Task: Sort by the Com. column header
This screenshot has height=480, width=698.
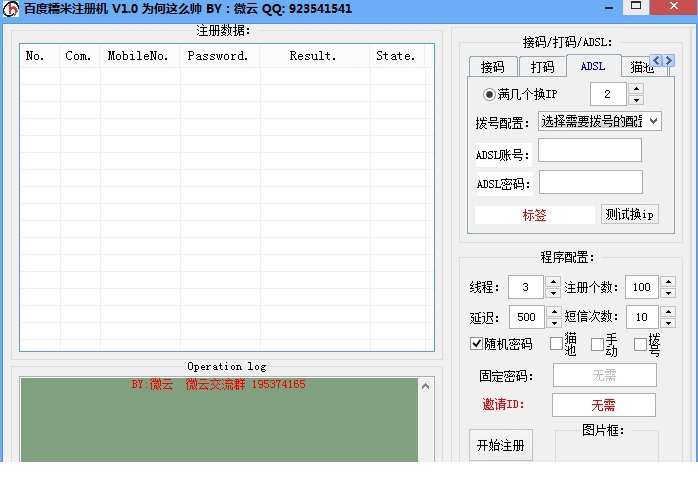Action: (80, 56)
